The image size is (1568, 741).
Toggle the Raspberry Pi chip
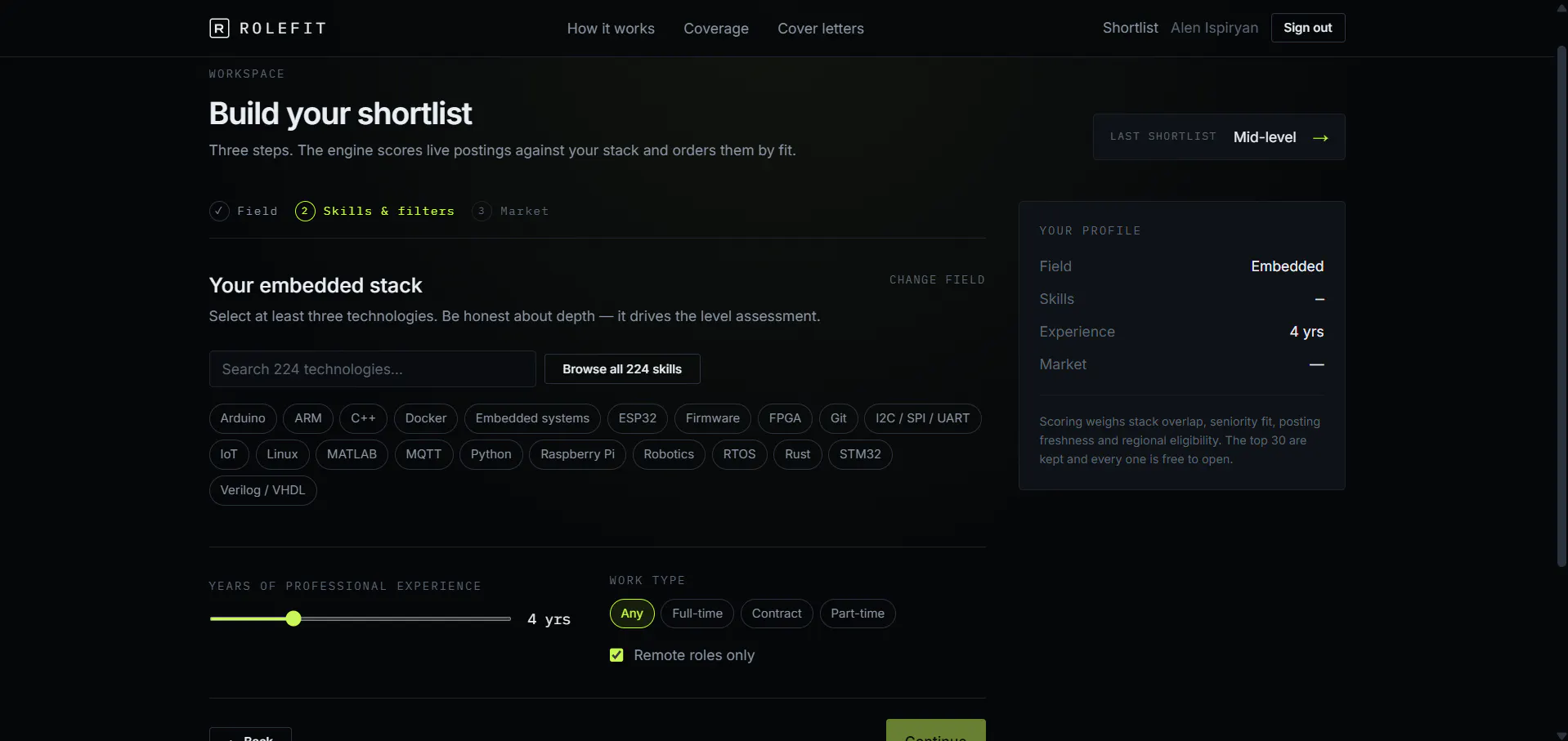pos(577,454)
